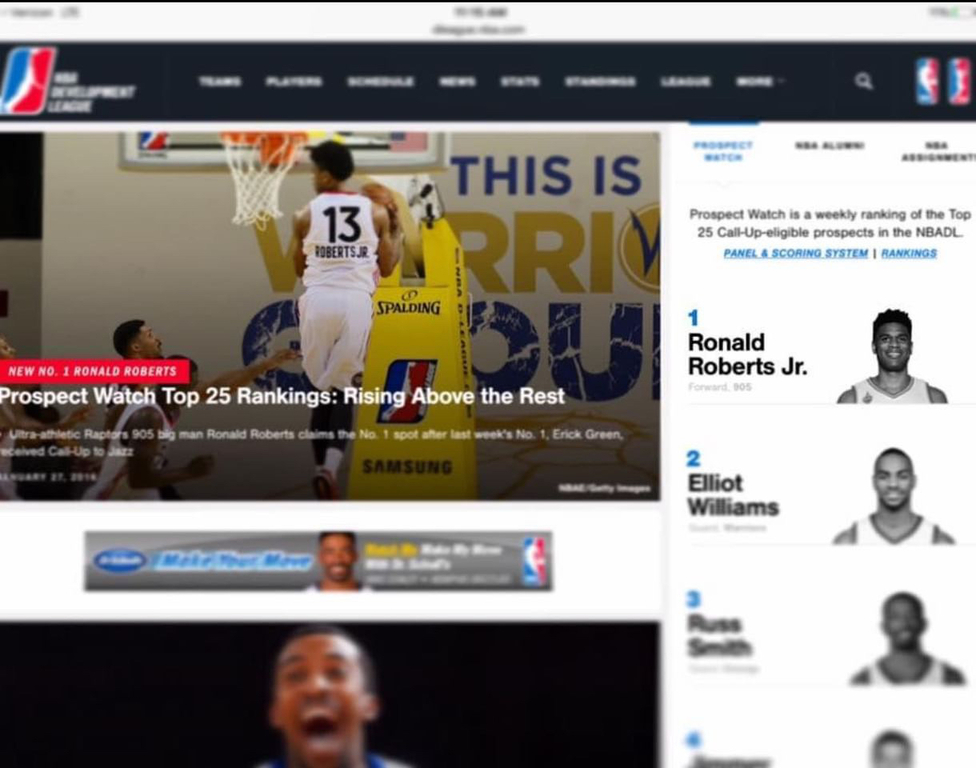Click the D-League logo beside NBA logo
The image size is (976, 768).
point(959,81)
